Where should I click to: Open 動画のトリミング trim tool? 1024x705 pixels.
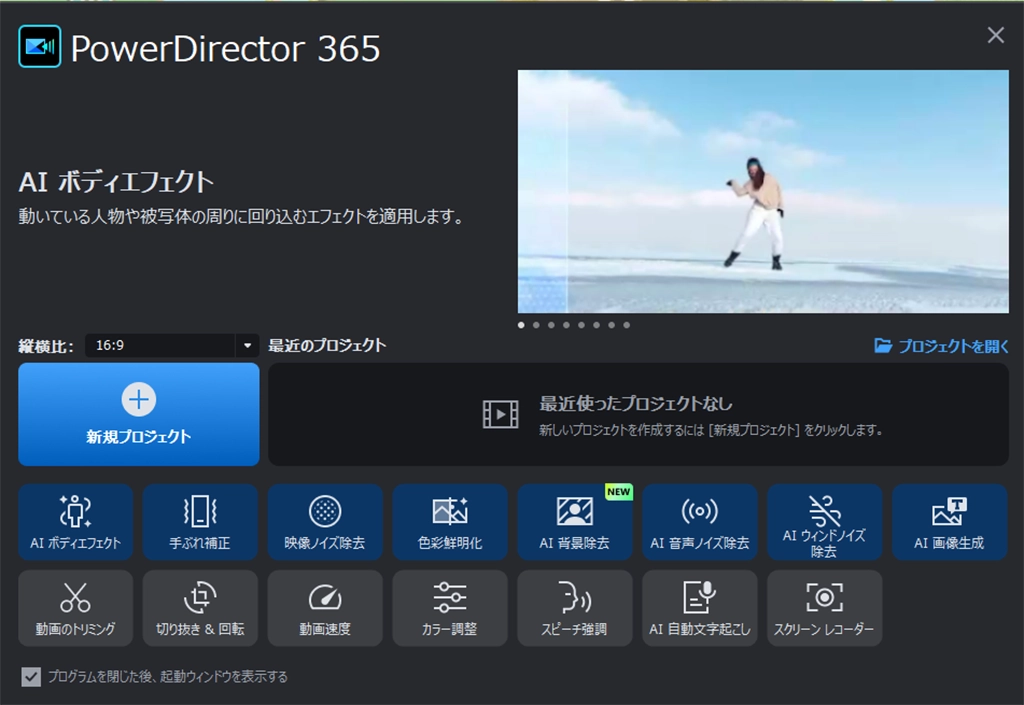[76, 608]
